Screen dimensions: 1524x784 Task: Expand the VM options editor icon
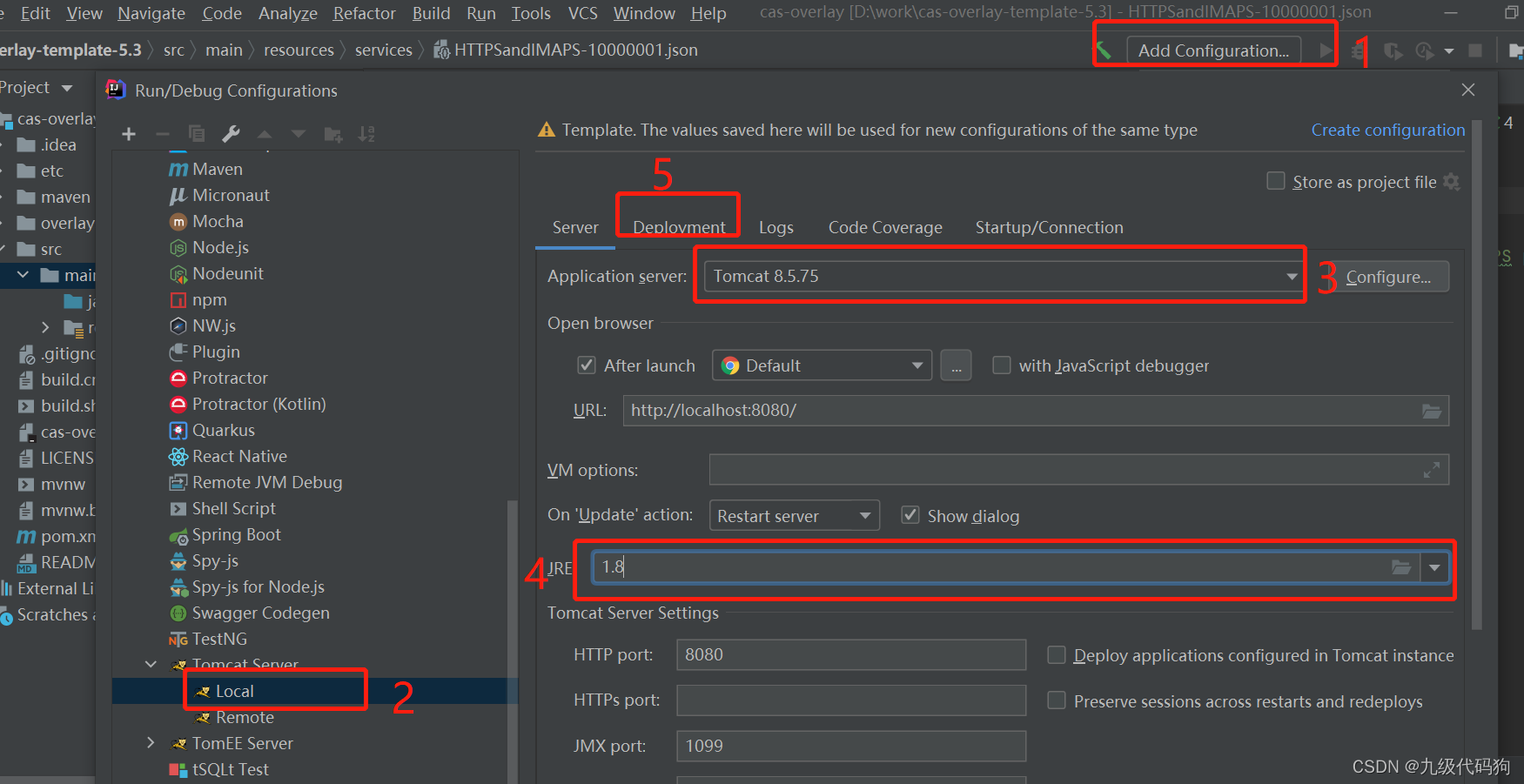coord(1433,469)
